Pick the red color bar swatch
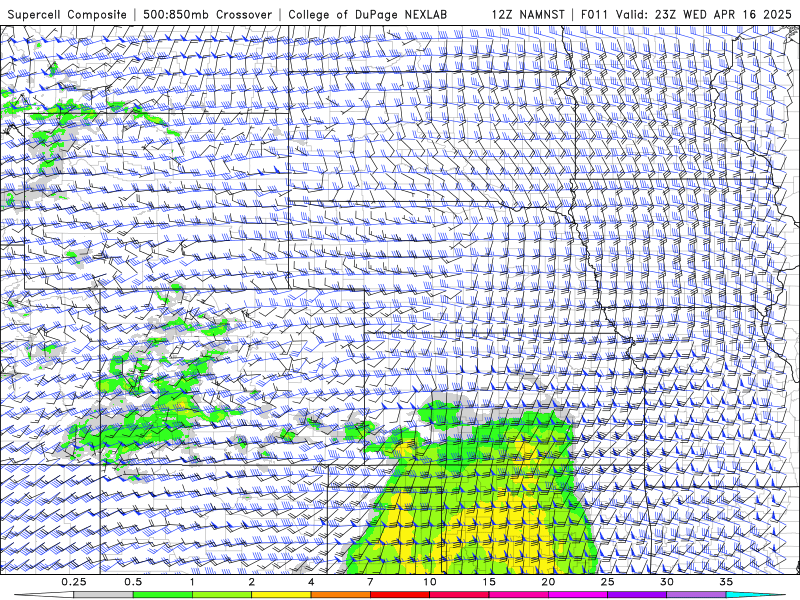Image resolution: width=800 pixels, height=600 pixels. 399,595
